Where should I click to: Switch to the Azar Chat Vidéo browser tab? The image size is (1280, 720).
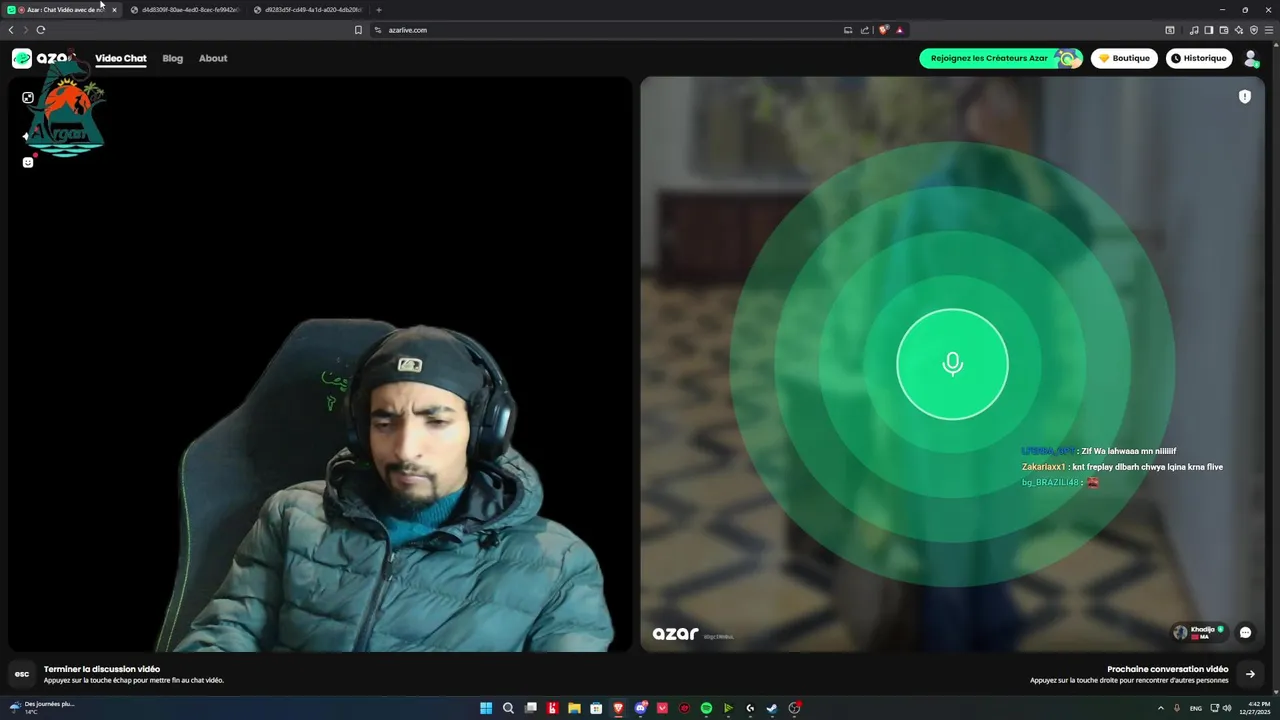(x=60, y=10)
